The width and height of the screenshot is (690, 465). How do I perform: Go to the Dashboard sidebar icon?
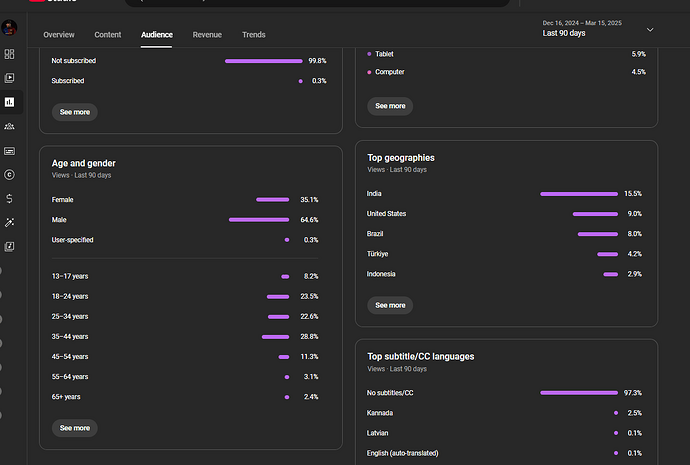pyautogui.click(x=9, y=54)
